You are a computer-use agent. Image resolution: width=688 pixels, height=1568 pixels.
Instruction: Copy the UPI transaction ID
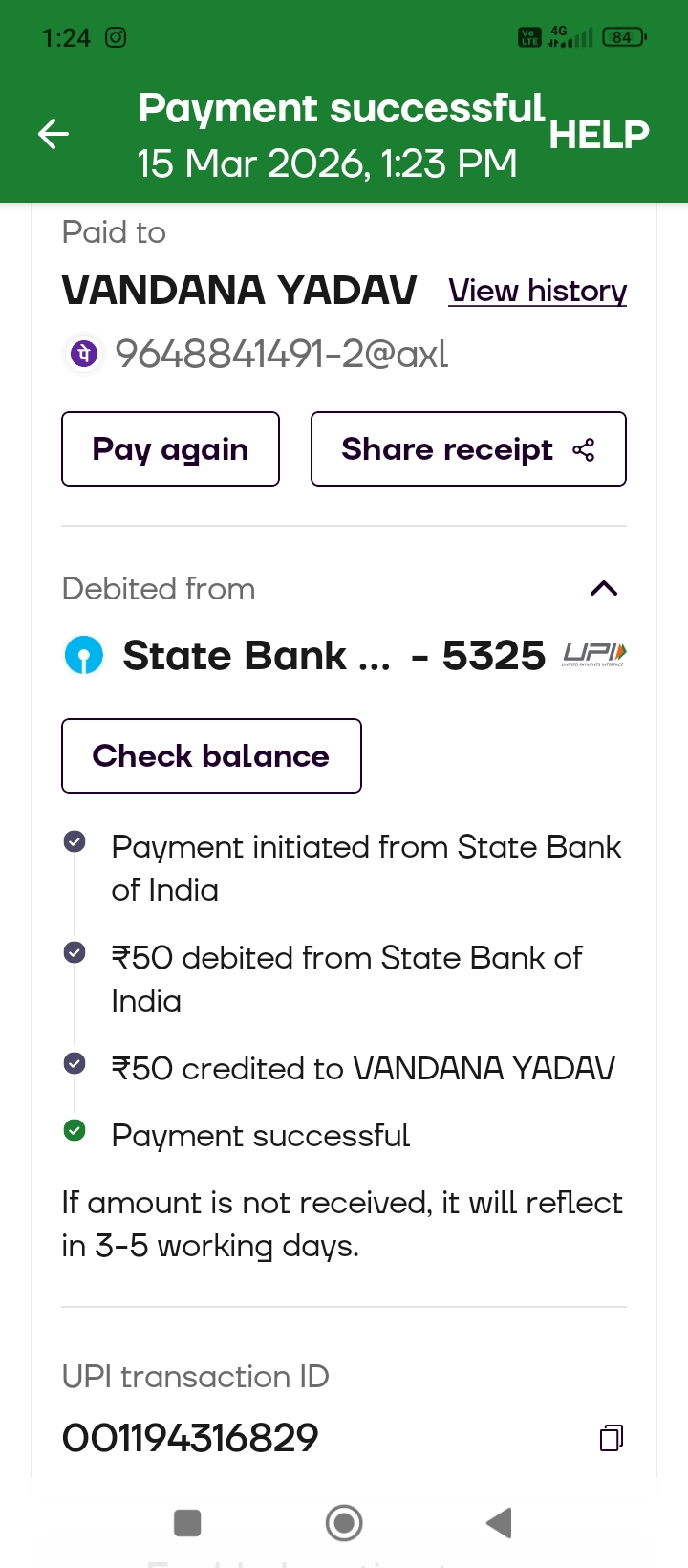click(612, 1438)
